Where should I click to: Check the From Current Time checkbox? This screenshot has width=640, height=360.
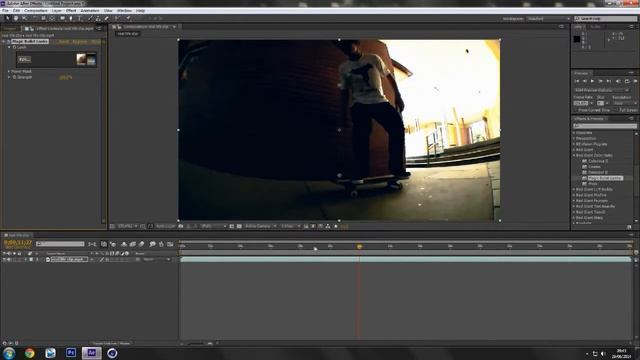(576, 110)
